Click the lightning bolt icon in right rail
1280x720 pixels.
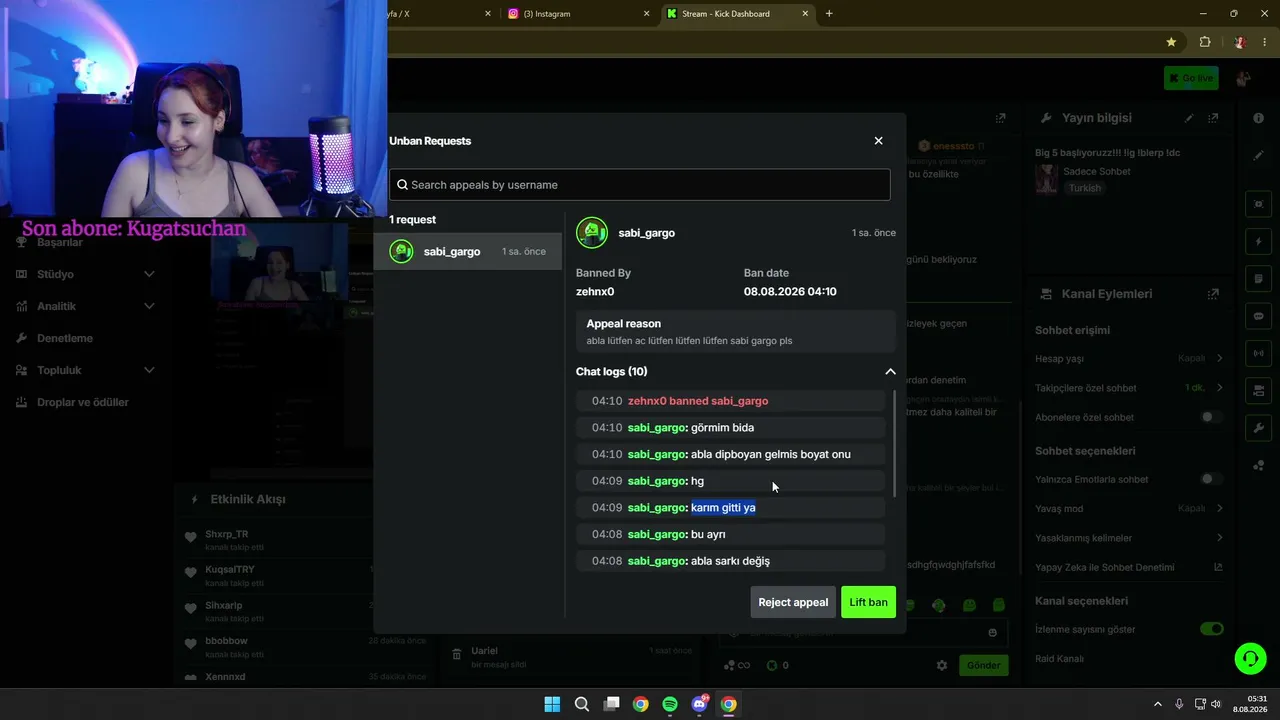1258,242
